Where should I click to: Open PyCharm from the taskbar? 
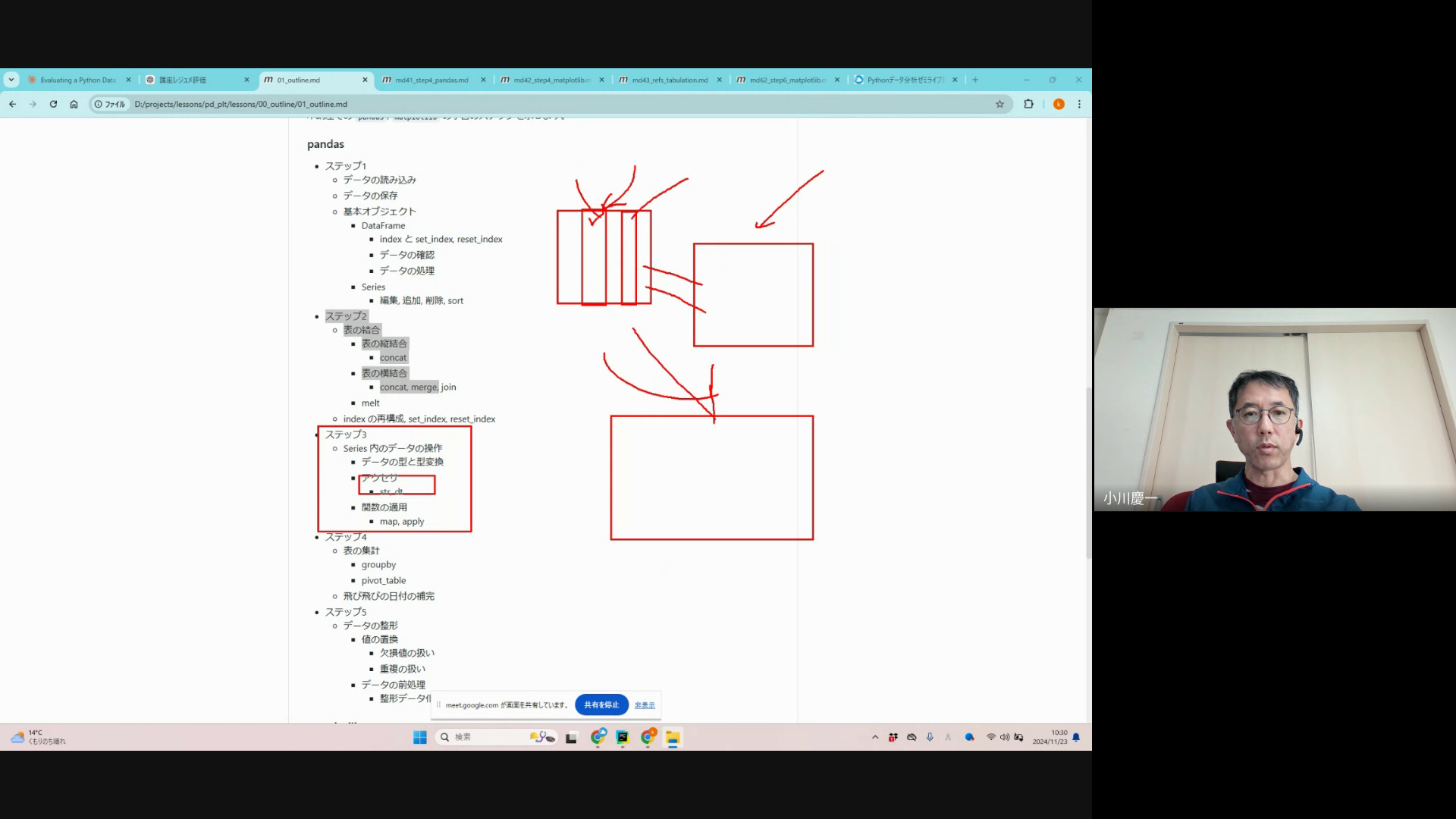pyautogui.click(x=622, y=737)
